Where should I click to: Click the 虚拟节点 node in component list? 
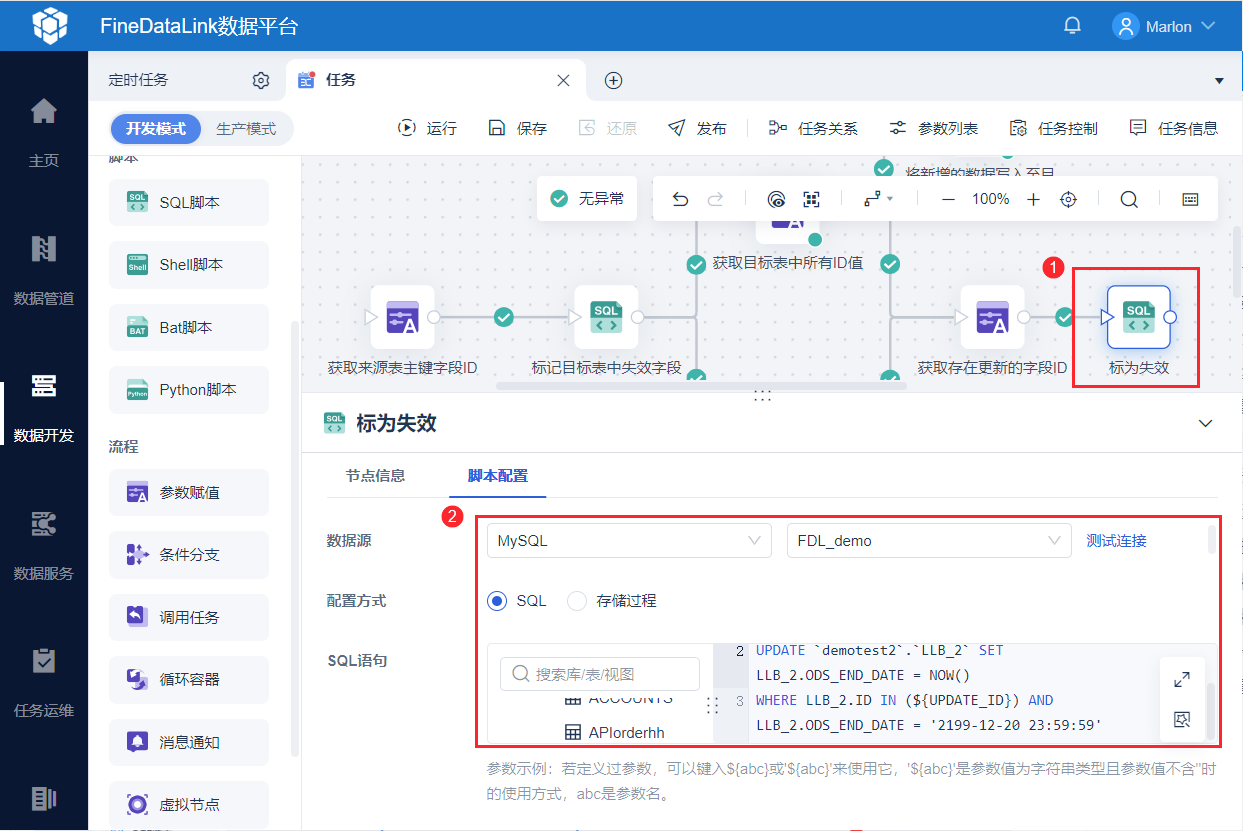[189, 805]
